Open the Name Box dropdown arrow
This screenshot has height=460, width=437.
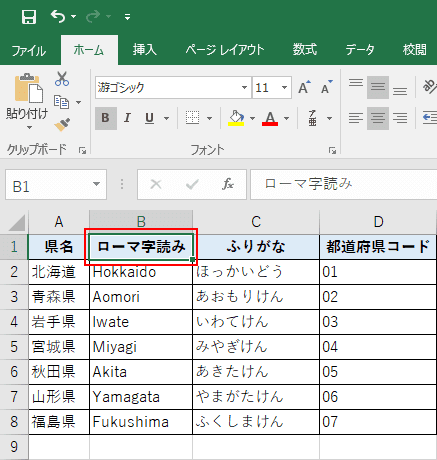pos(96,184)
